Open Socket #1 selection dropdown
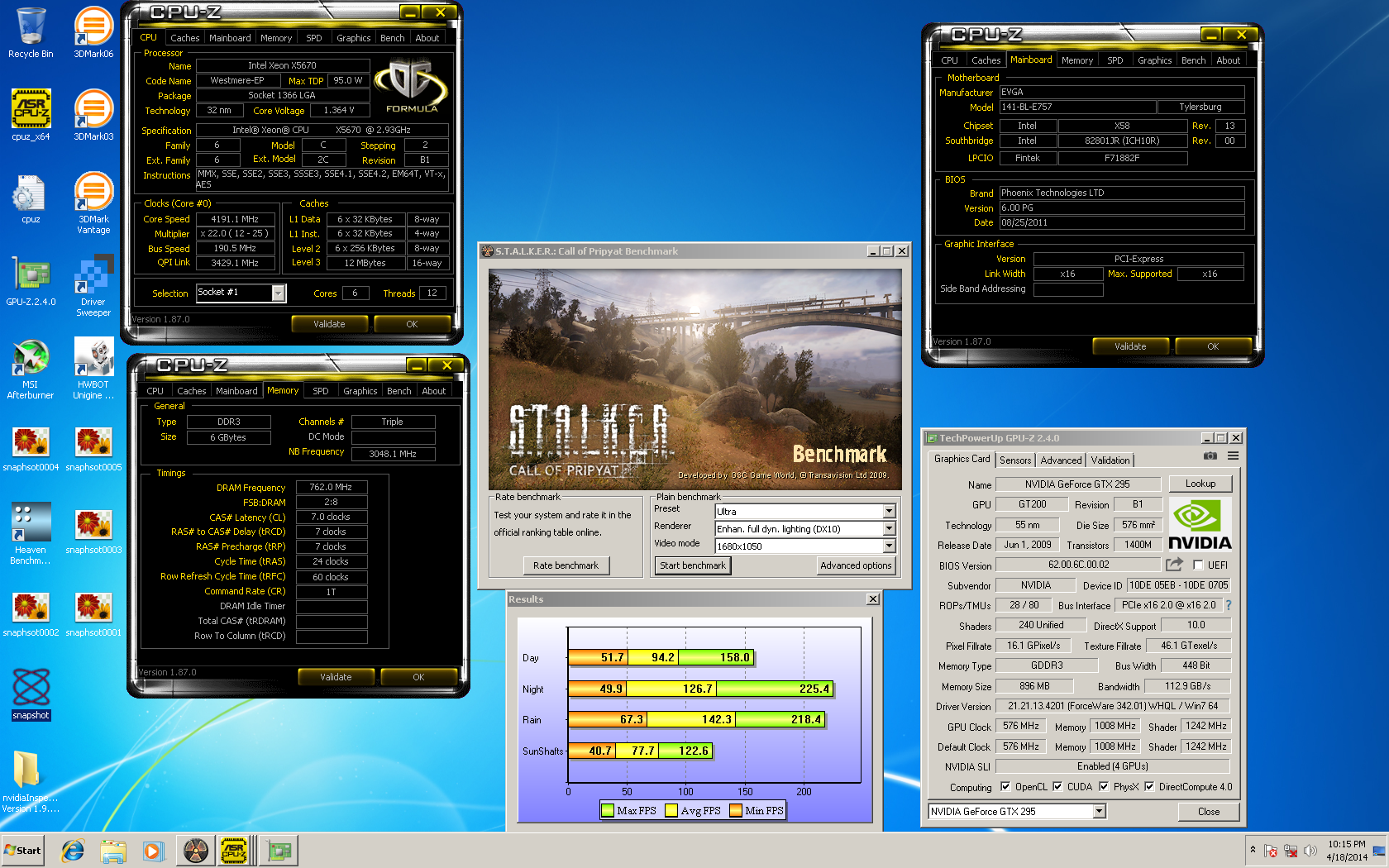Viewport: 1389px width, 868px height. (279, 293)
